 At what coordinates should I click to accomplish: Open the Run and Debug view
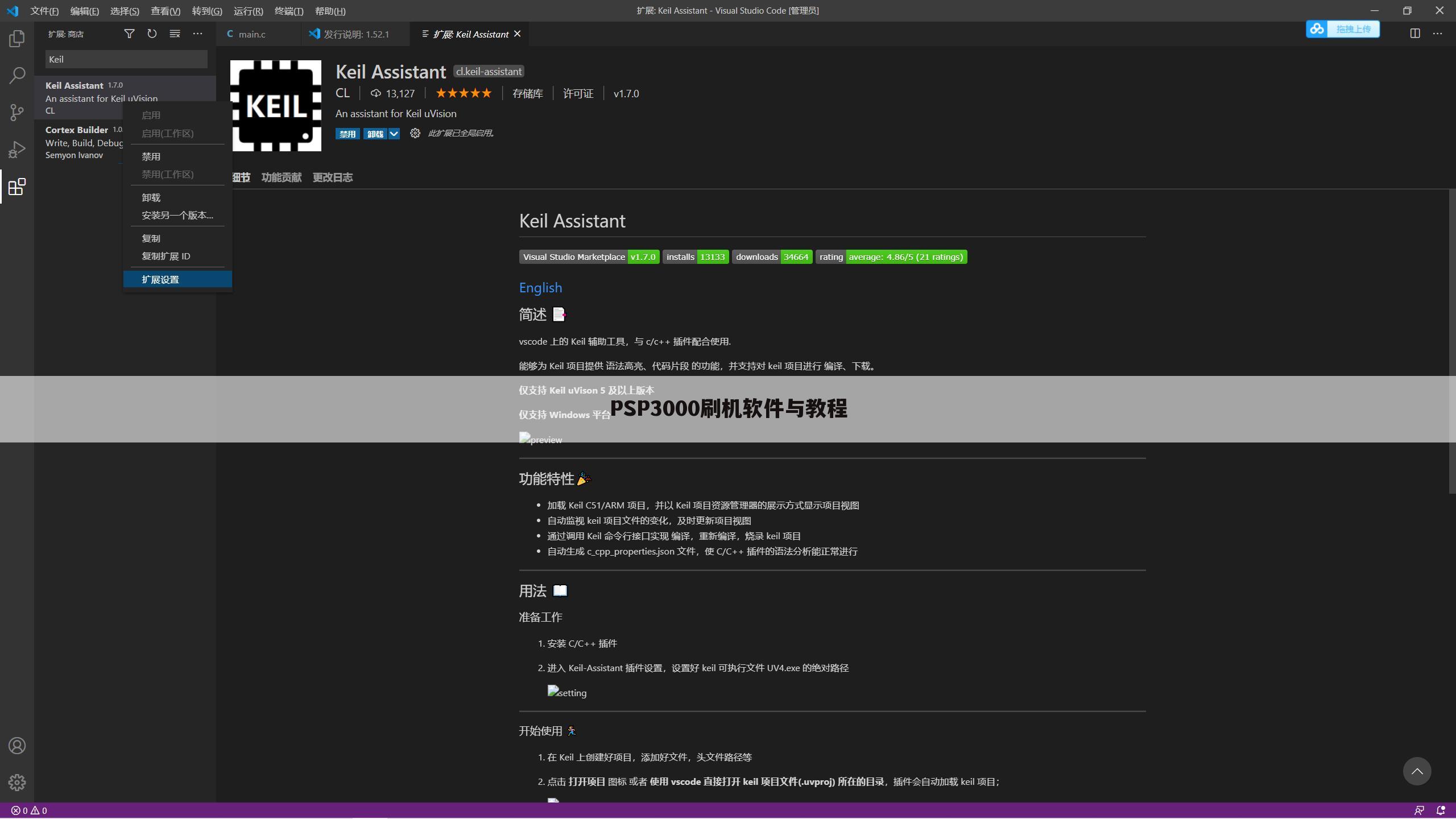17,150
